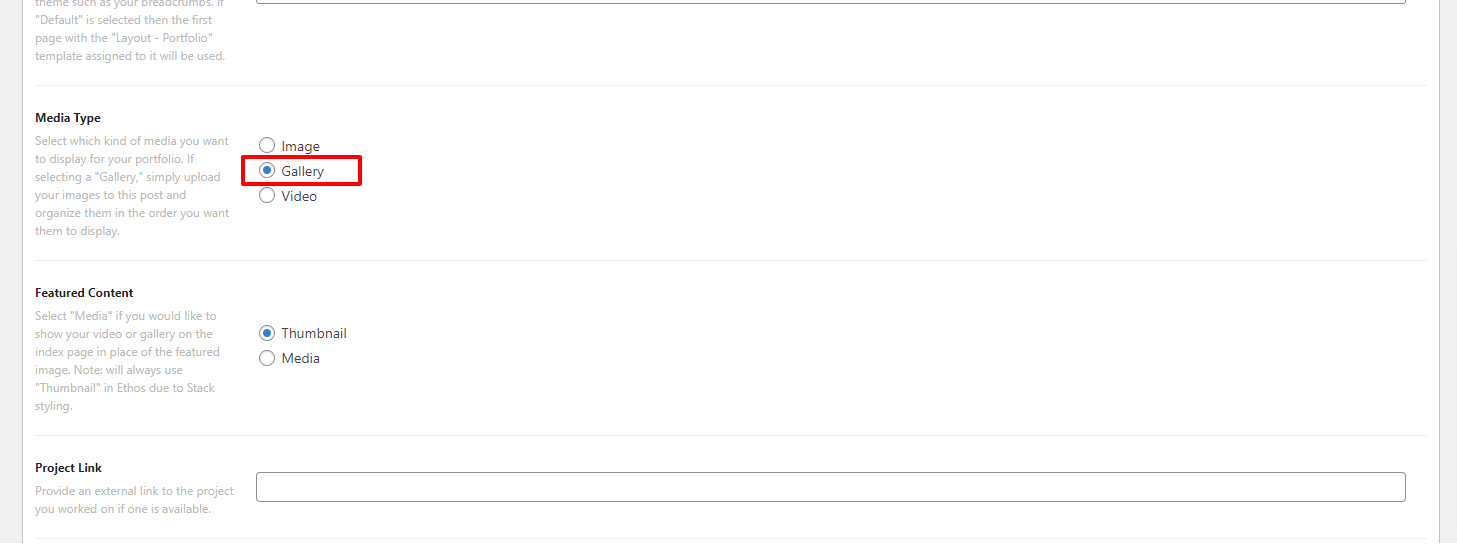
Task: Click the "Media Type" section heading
Action: click(x=68, y=118)
